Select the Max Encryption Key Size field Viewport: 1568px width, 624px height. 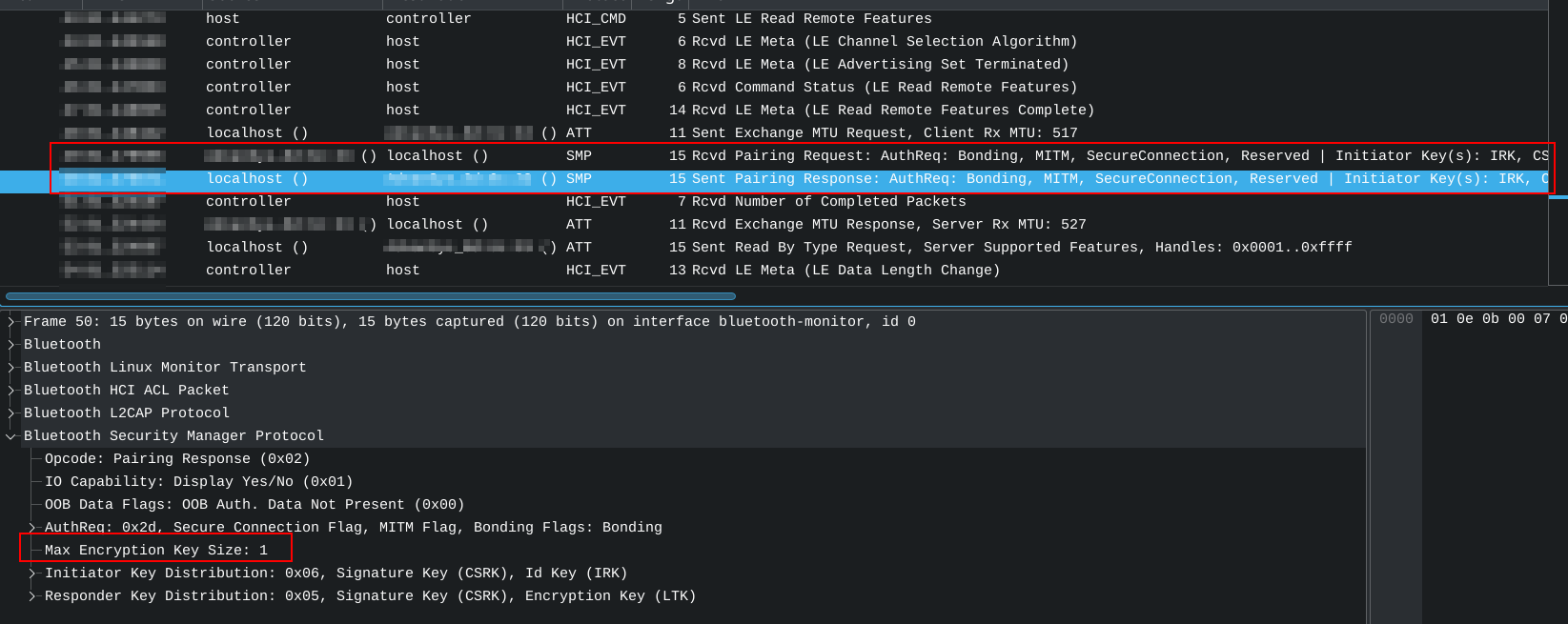(x=156, y=551)
